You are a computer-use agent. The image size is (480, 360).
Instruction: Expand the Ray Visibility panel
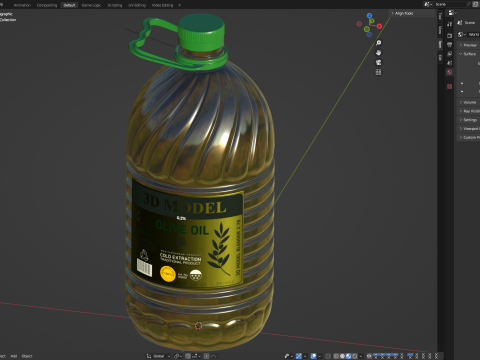(469, 111)
